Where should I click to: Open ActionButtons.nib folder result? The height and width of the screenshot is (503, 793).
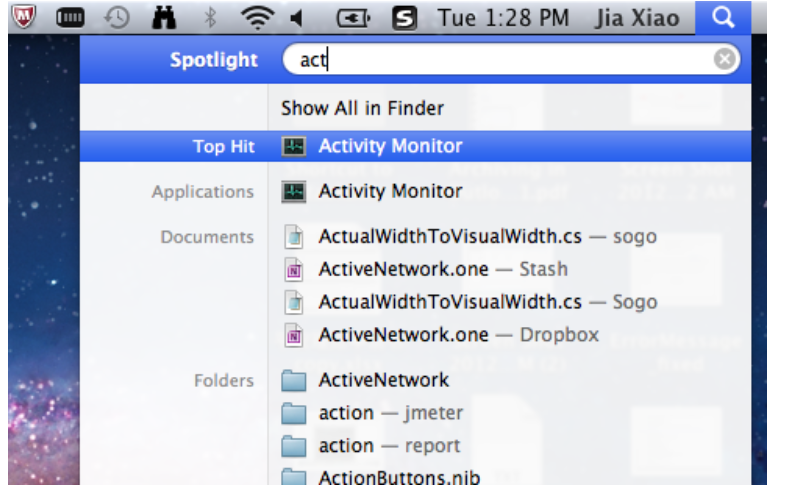click(398, 478)
